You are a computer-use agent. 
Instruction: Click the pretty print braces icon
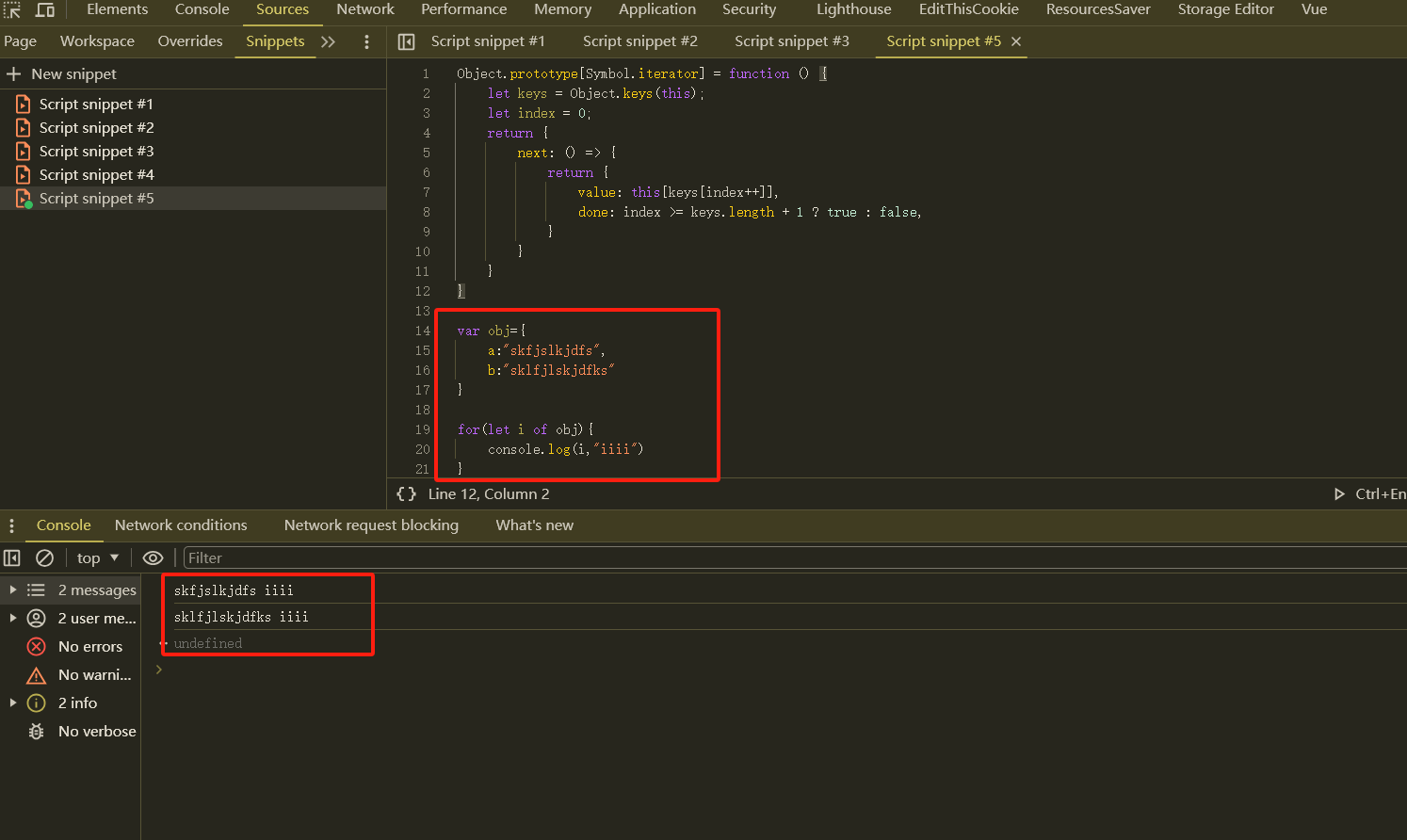[406, 494]
